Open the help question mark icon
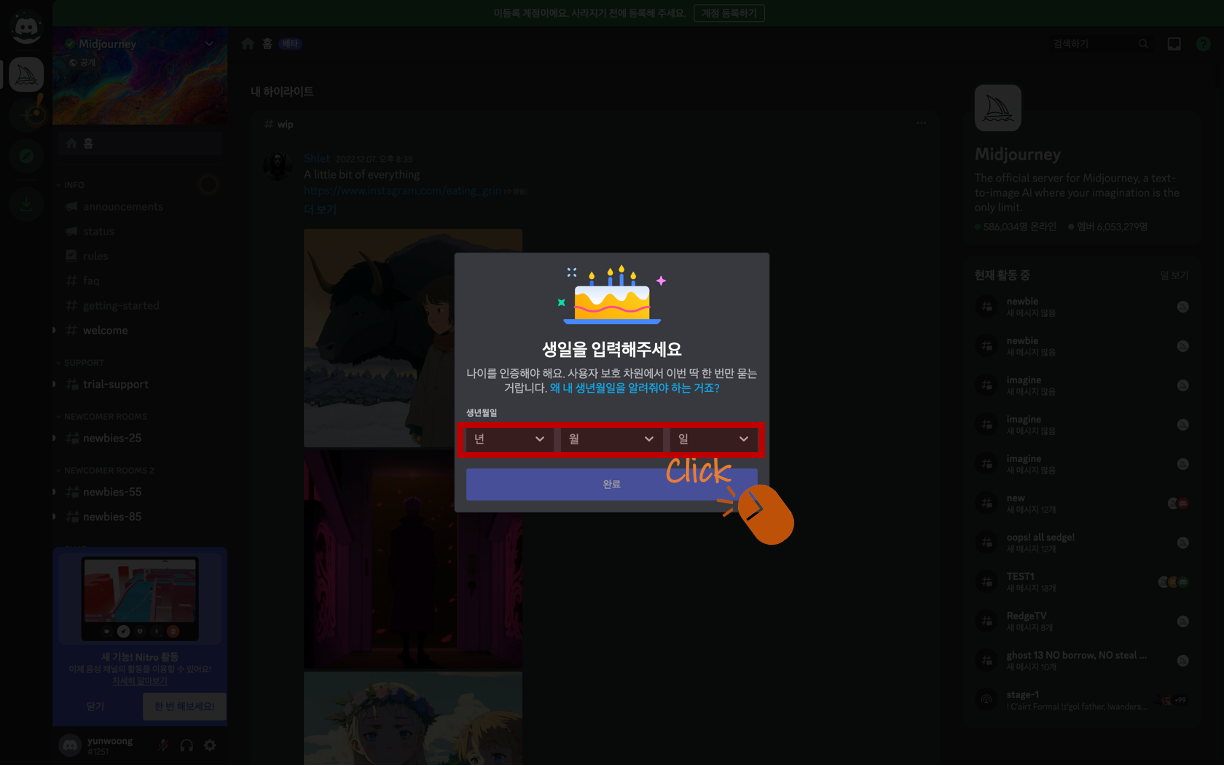 pos(1203,44)
